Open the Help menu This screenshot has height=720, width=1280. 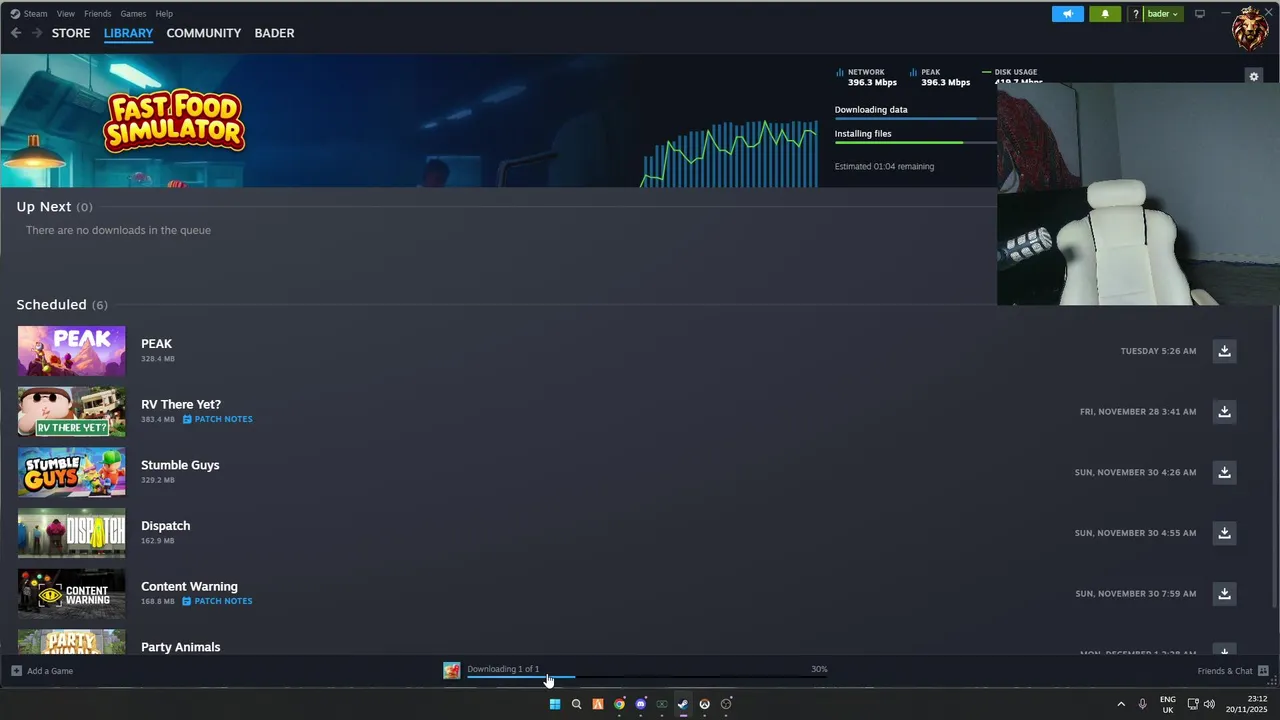click(165, 14)
